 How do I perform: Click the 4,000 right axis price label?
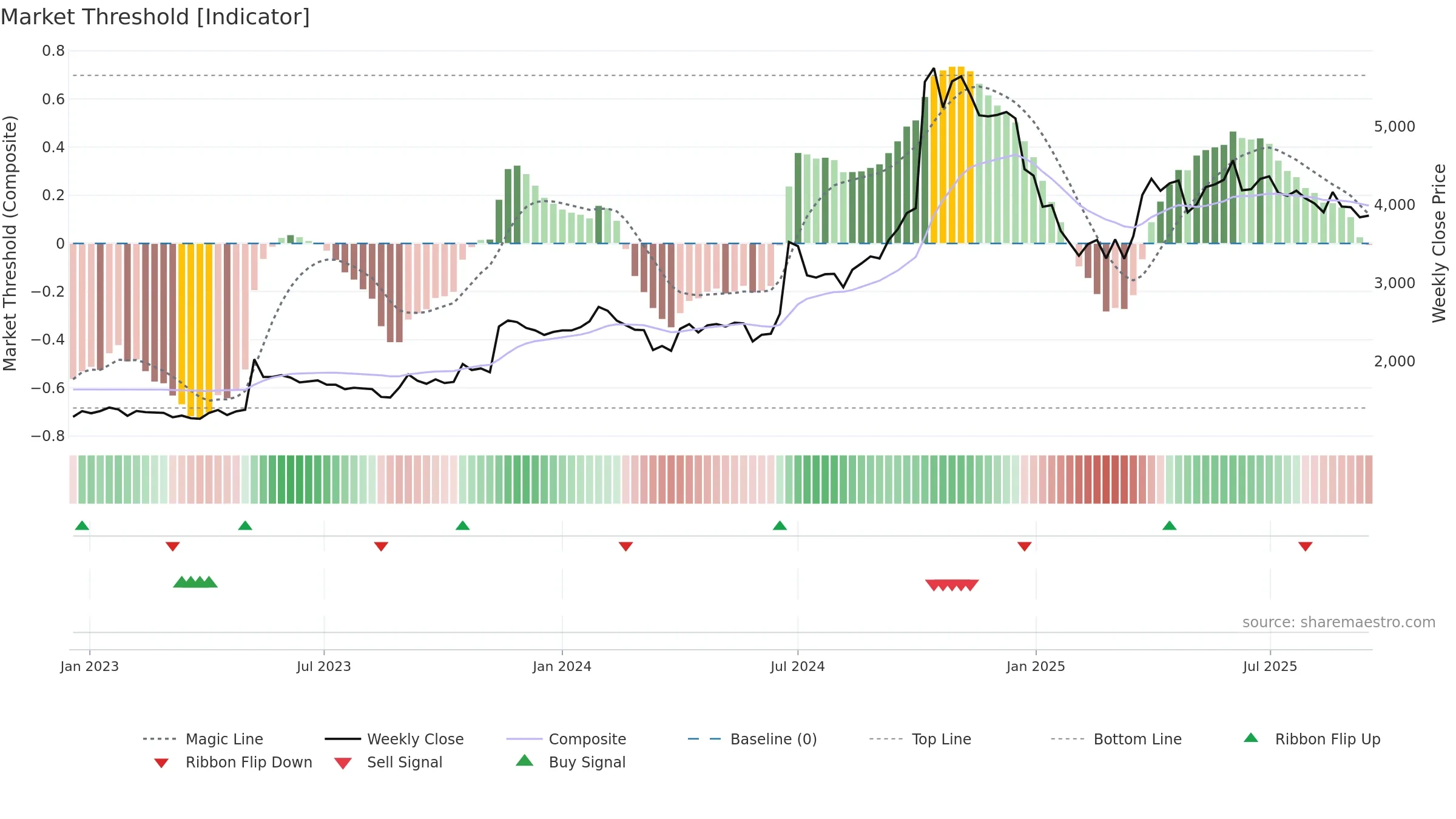[x=1394, y=205]
